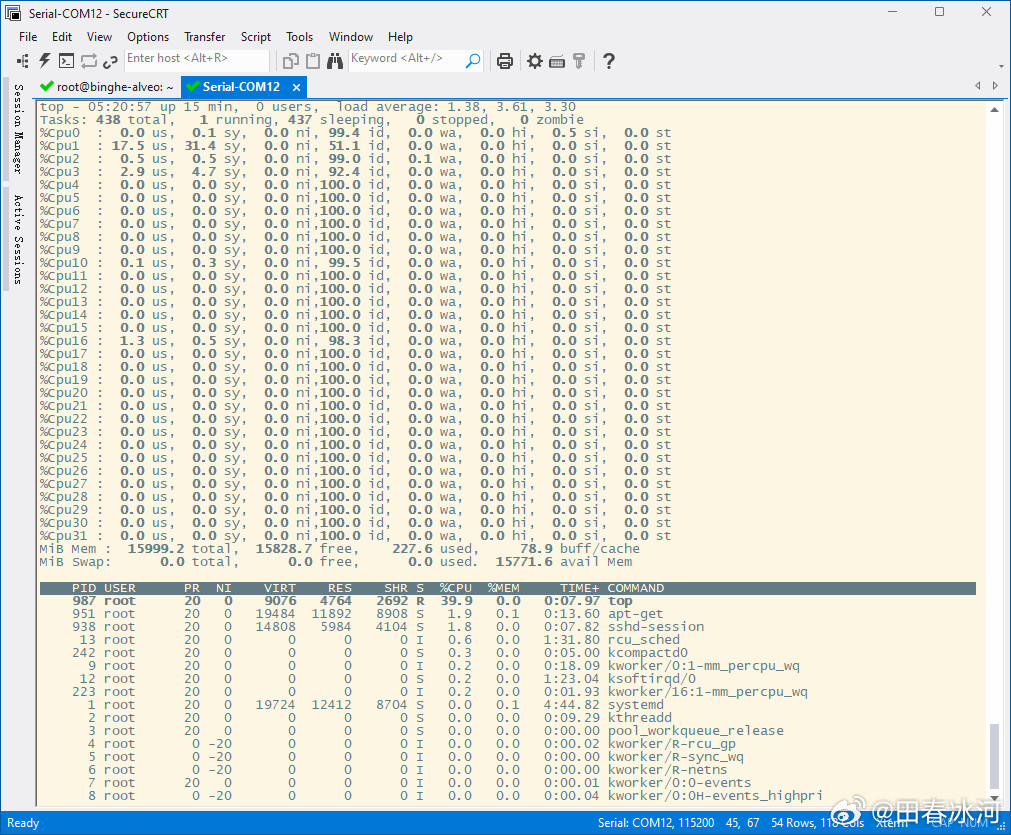The image size is (1011, 835).
Task: Click the terminal vertical scrollbar thumb
Action: pos(994,756)
